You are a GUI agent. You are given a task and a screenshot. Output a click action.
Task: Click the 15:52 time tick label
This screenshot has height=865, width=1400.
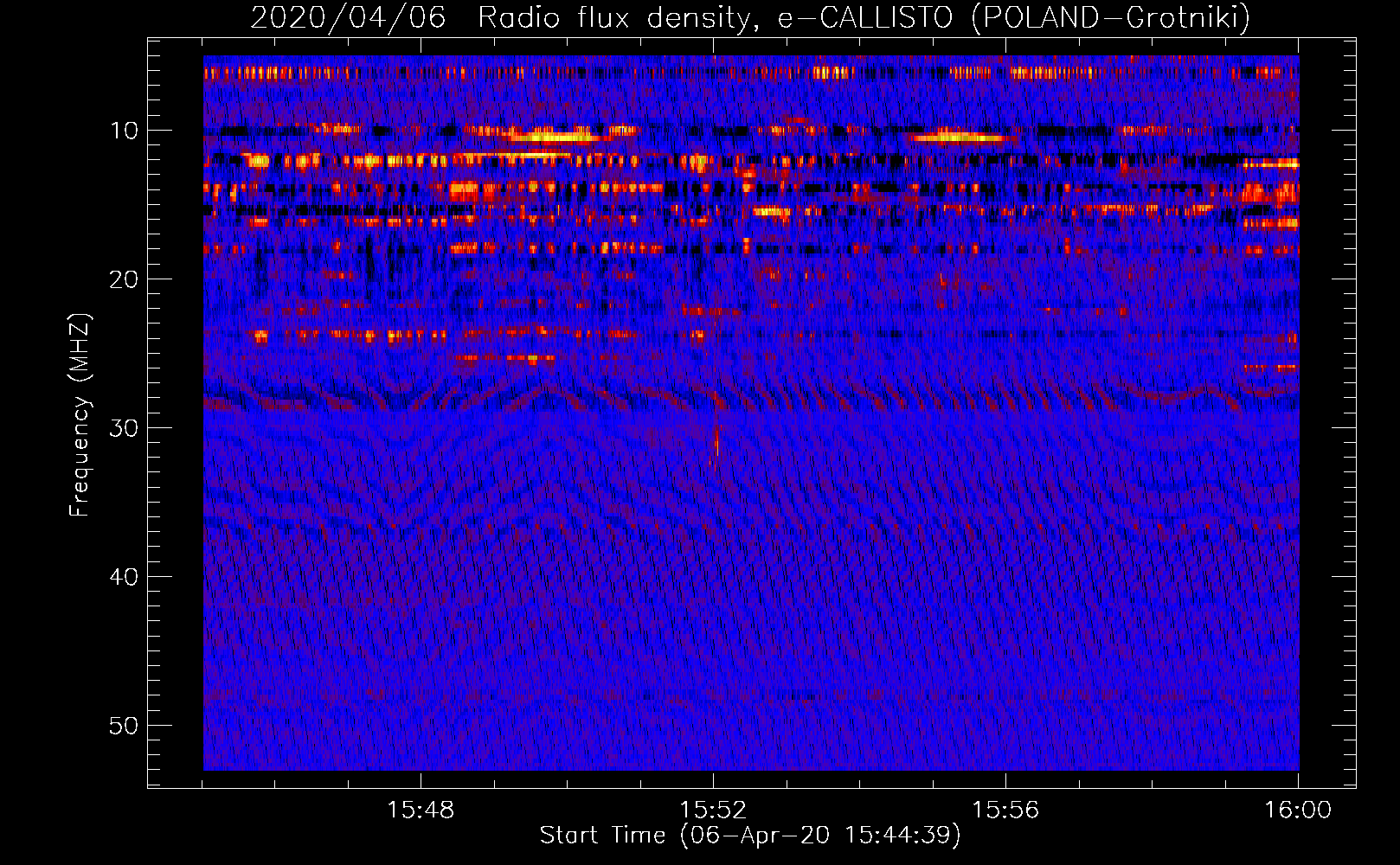point(713,811)
